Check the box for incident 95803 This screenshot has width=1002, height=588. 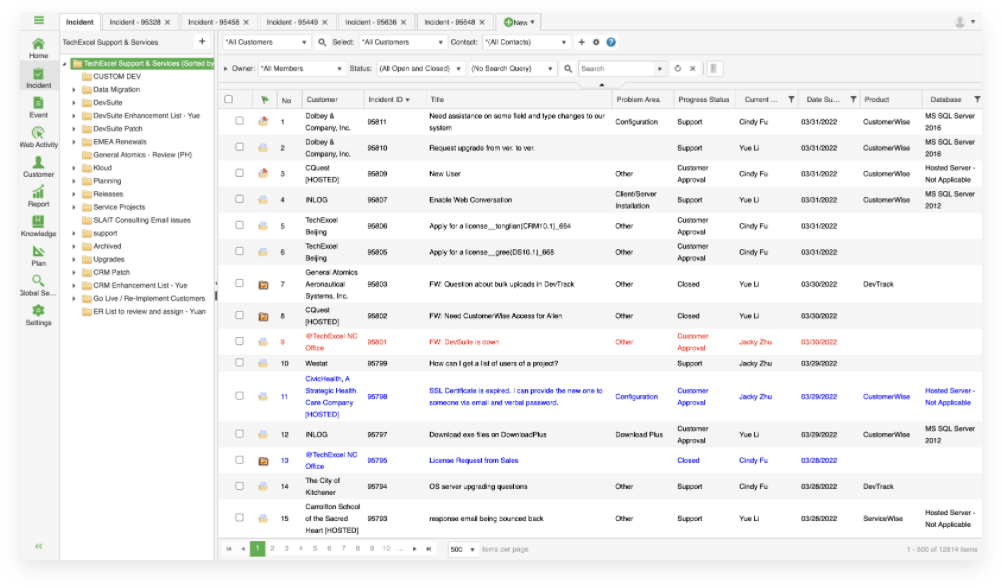click(240, 284)
